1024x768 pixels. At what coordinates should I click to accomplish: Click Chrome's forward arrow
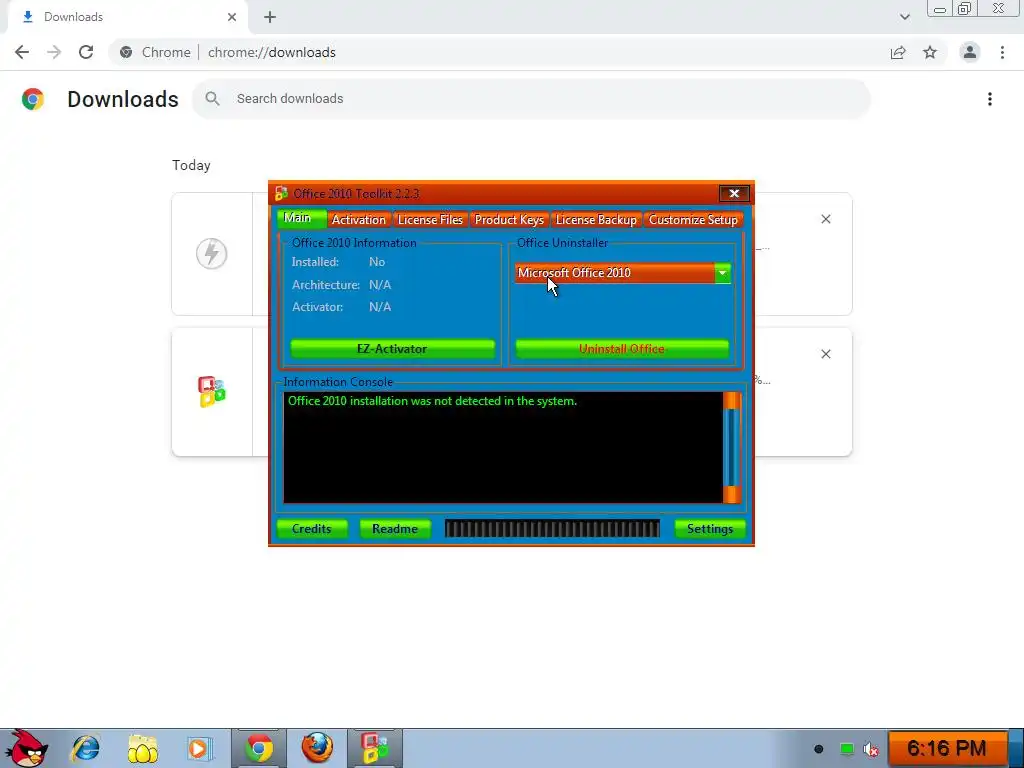click(x=54, y=52)
